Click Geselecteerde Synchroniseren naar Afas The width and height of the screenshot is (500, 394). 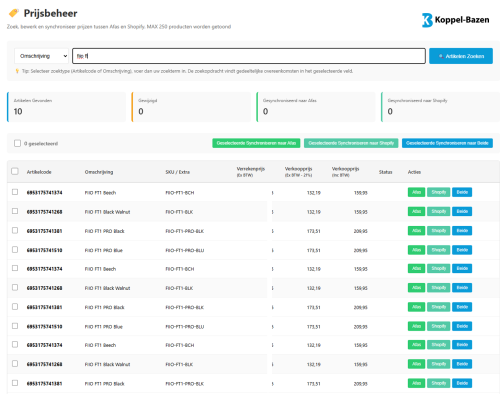[x=256, y=143]
